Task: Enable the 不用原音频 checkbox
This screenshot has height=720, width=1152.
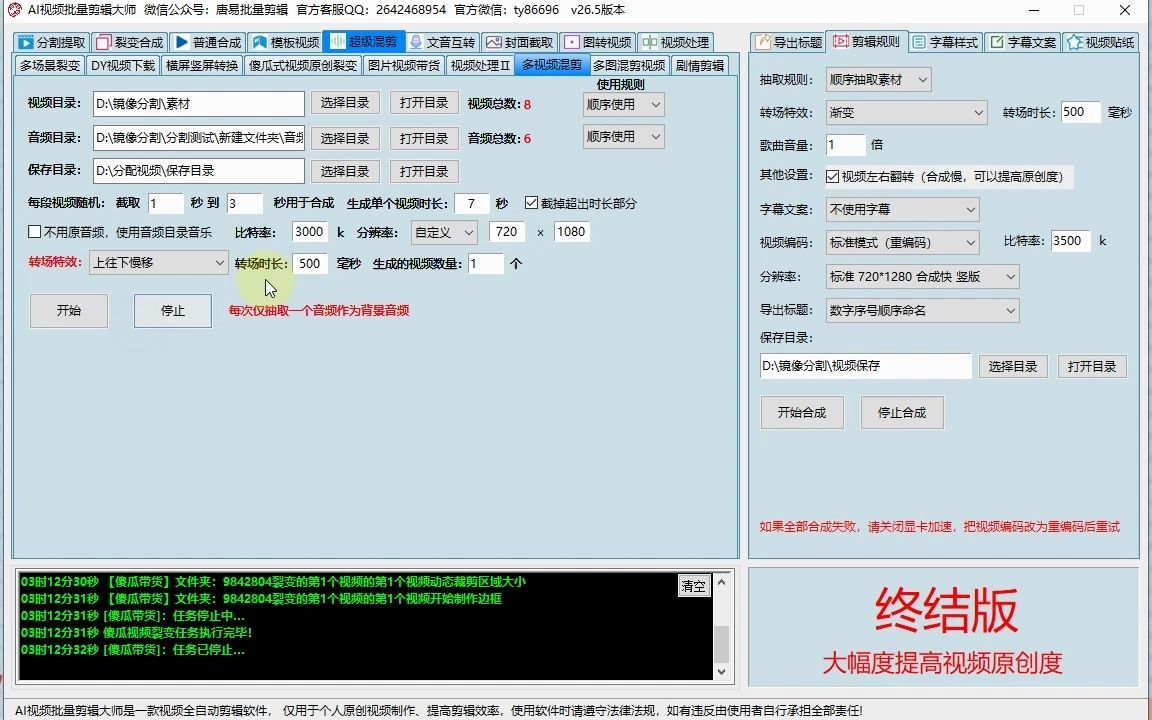Action: 35,232
